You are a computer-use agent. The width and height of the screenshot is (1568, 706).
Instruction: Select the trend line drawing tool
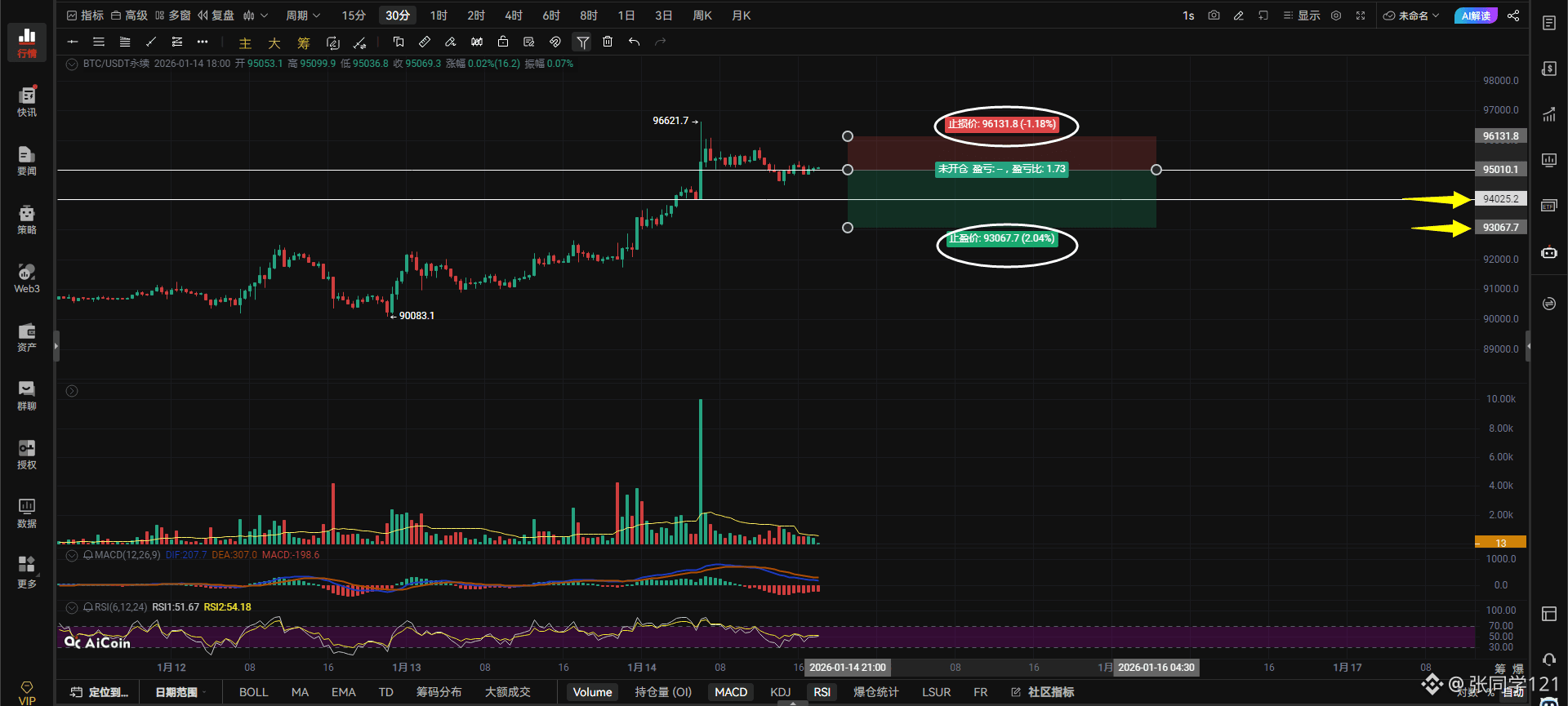coord(151,42)
